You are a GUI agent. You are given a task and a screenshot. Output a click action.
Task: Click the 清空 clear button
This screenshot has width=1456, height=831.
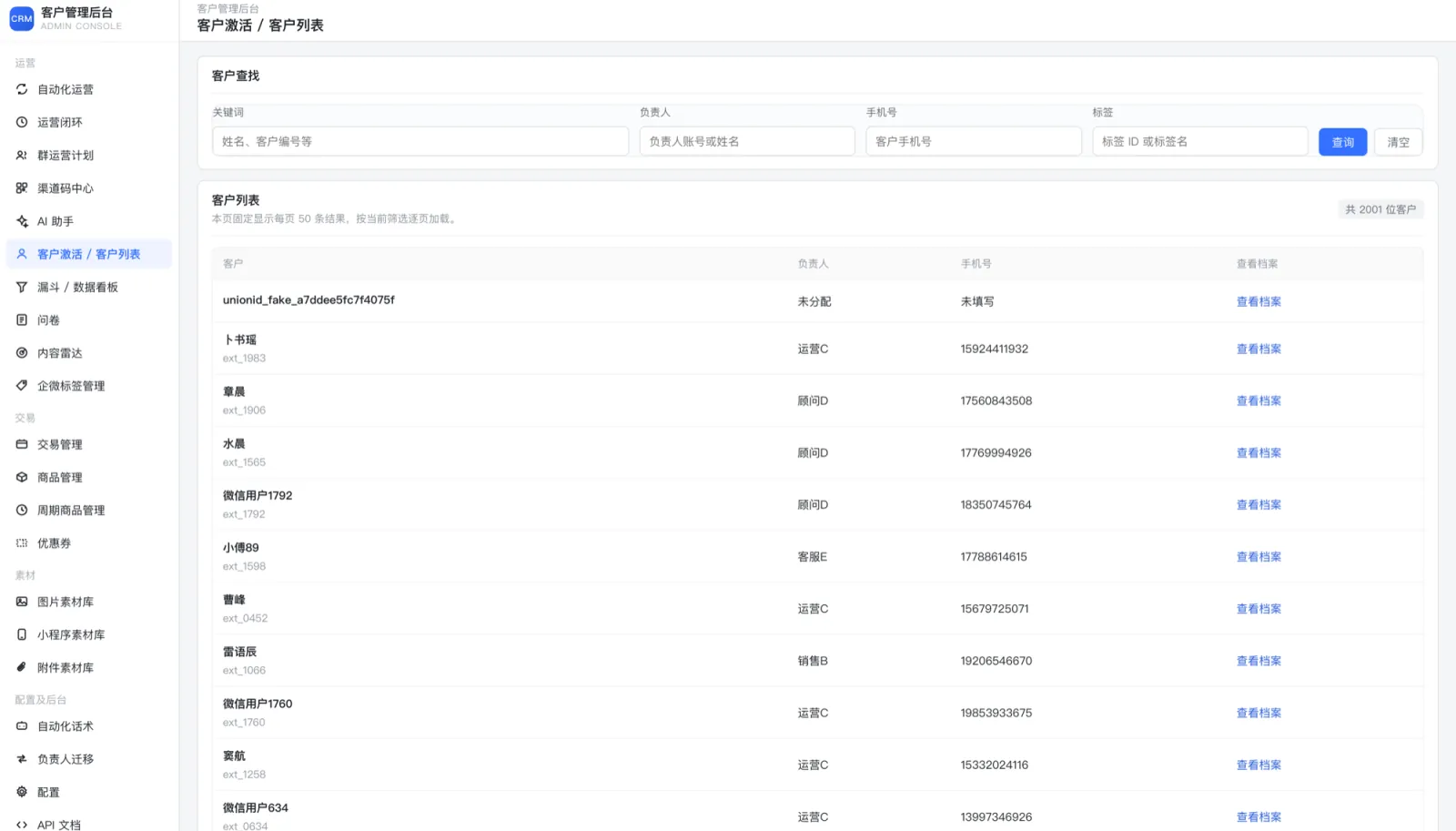pyautogui.click(x=1398, y=141)
